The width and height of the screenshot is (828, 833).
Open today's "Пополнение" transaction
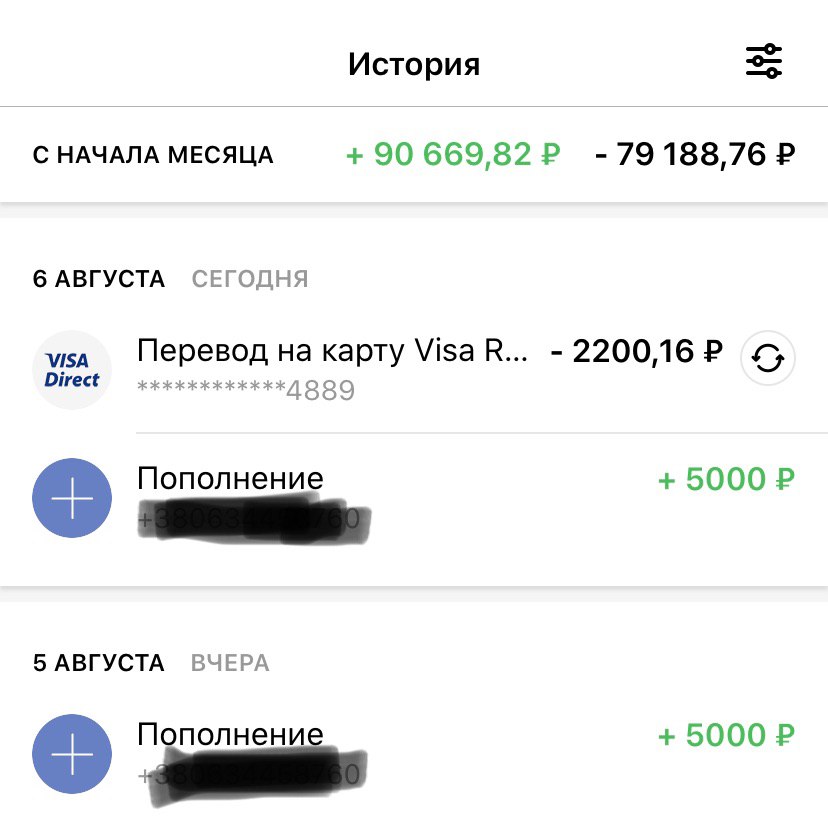(x=230, y=479)
